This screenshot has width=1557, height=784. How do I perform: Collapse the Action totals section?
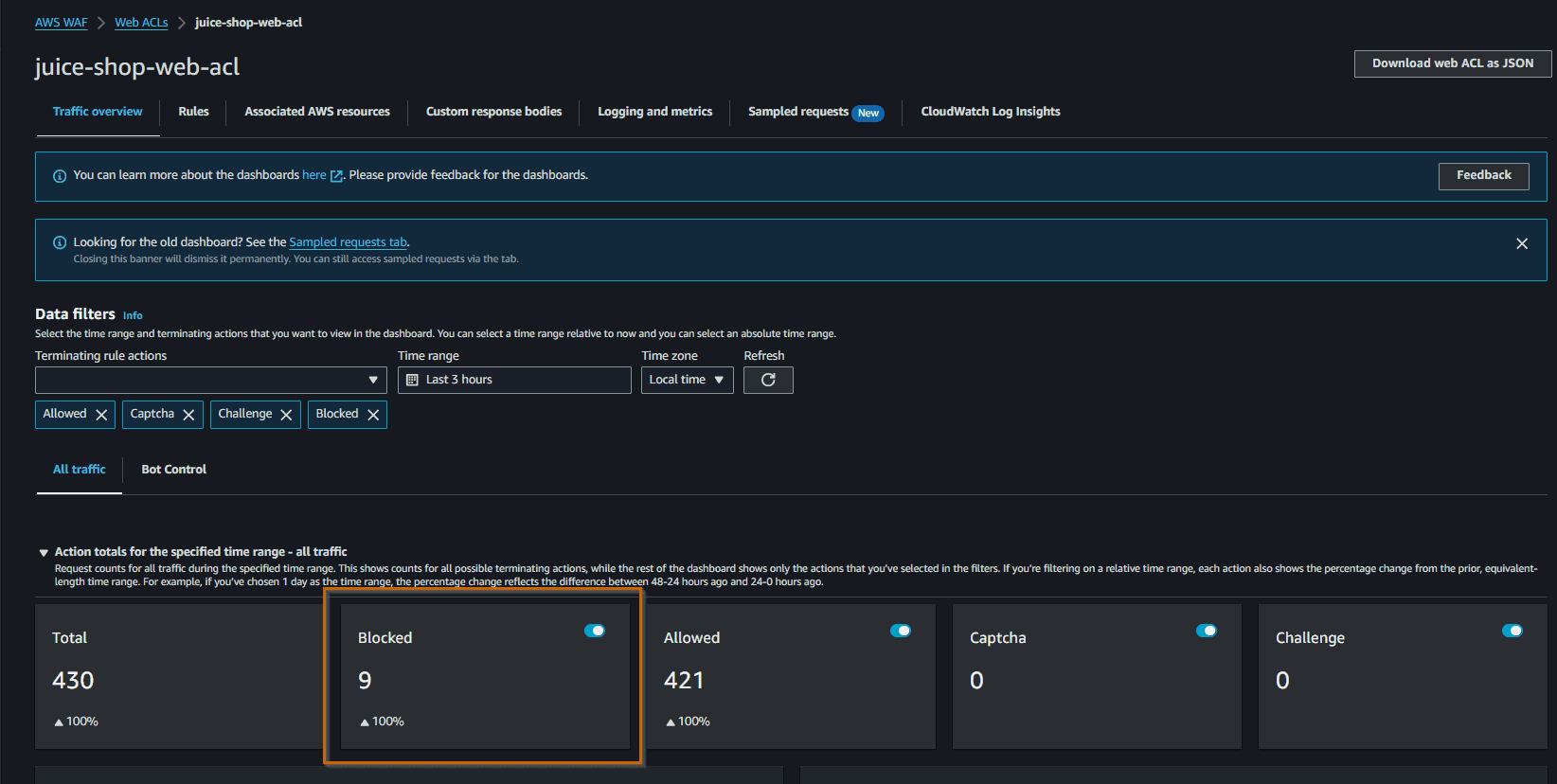44,552
